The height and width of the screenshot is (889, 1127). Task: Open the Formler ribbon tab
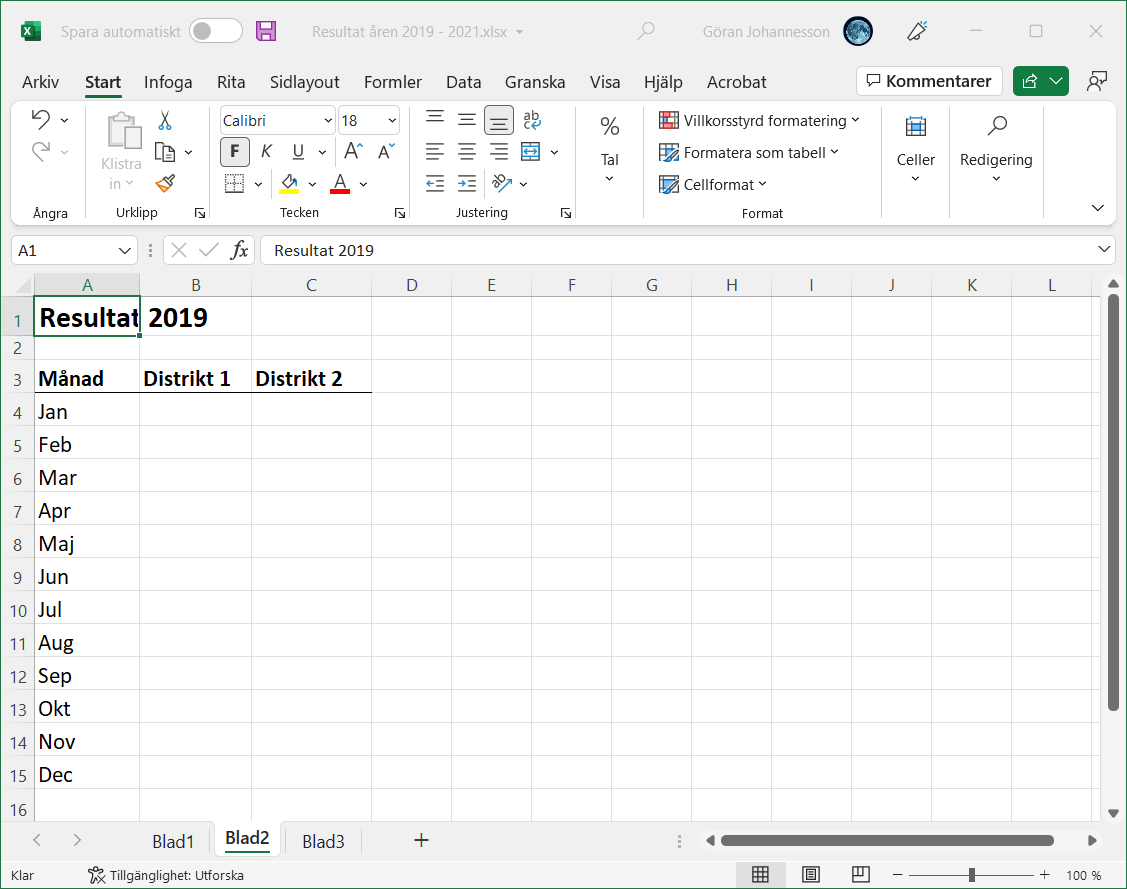392,82
